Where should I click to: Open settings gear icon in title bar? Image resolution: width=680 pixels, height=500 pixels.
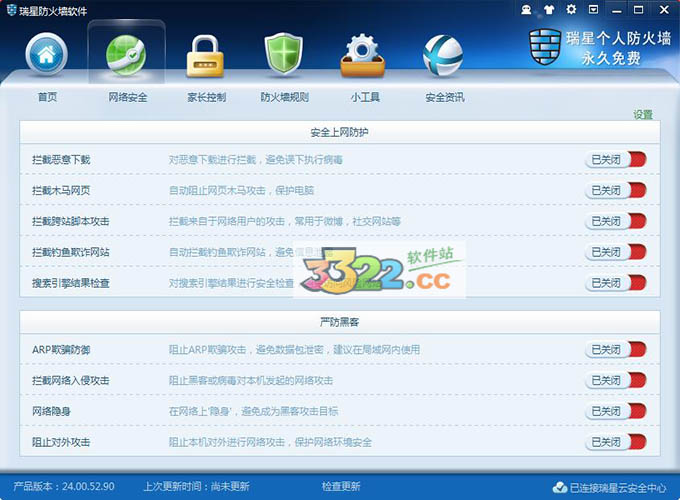(571, 9)
